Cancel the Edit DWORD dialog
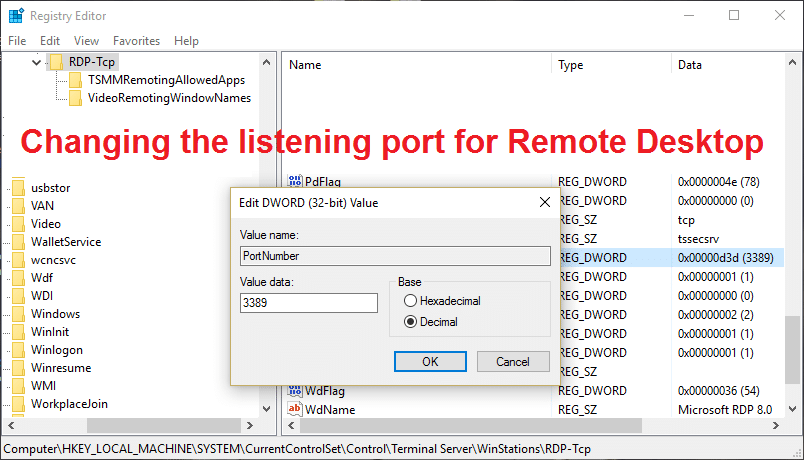The width and height of the screenshot is (804, 460). pos(513,362)
